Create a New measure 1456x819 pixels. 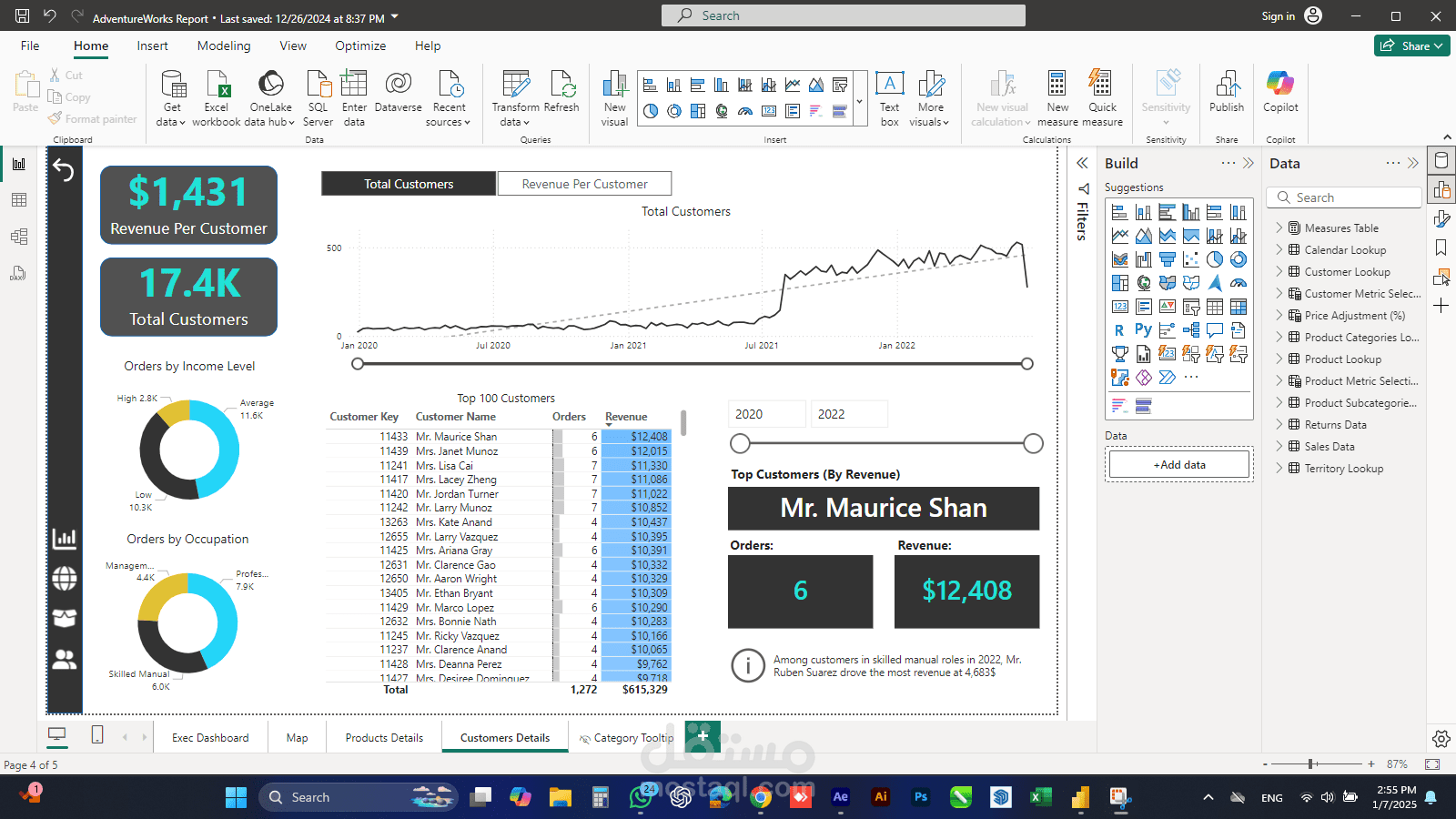coord(1057,97)
